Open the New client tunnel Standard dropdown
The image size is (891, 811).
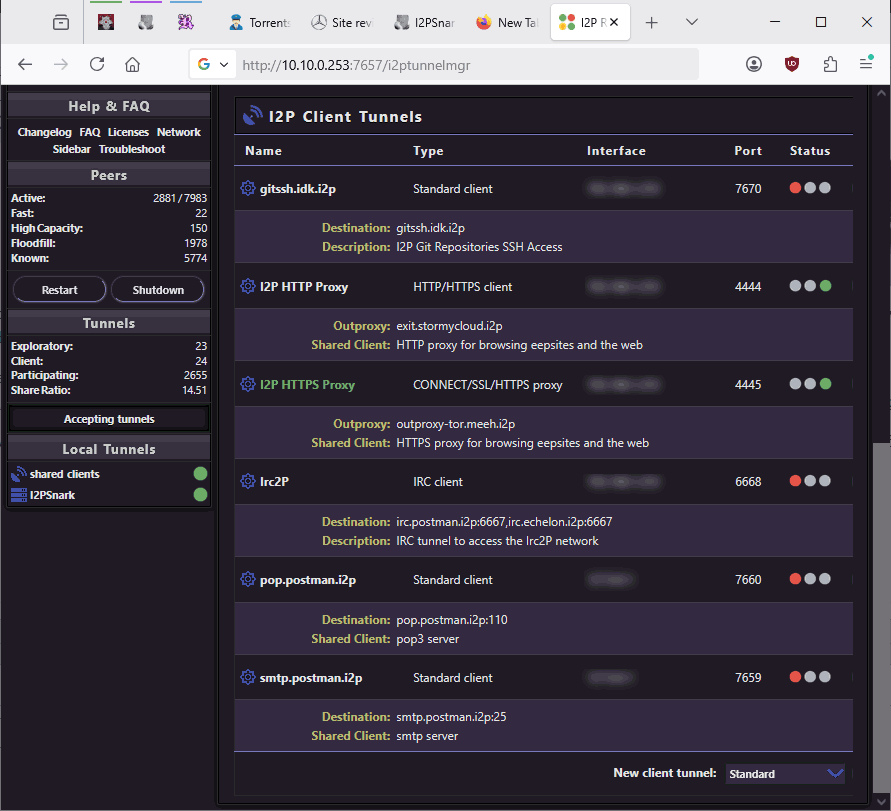[785, 773]
